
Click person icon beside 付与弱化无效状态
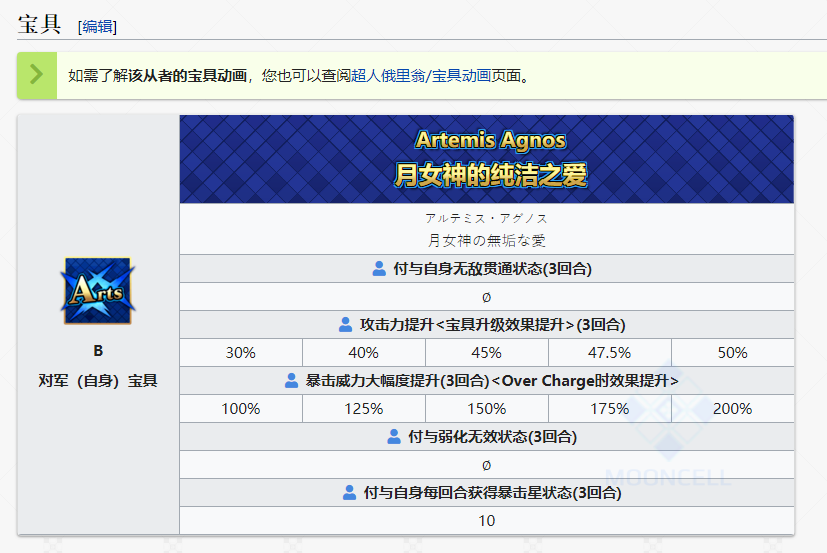[393, 436]
